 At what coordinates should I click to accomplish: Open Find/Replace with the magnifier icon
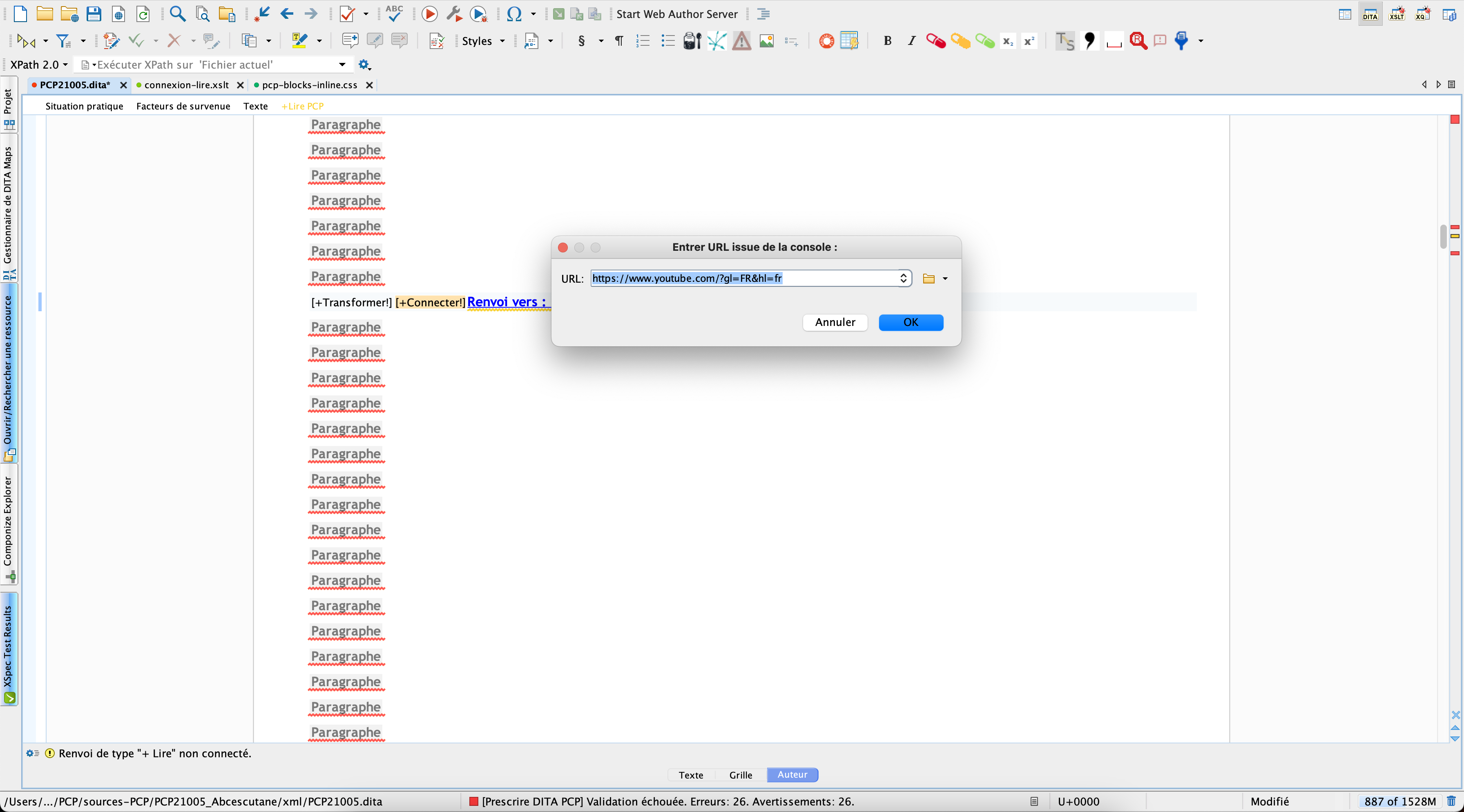click(x=178, y=13)
